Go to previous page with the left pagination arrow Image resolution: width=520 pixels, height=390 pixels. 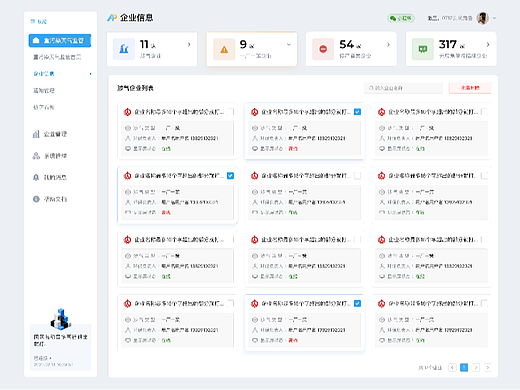(452, 367)
